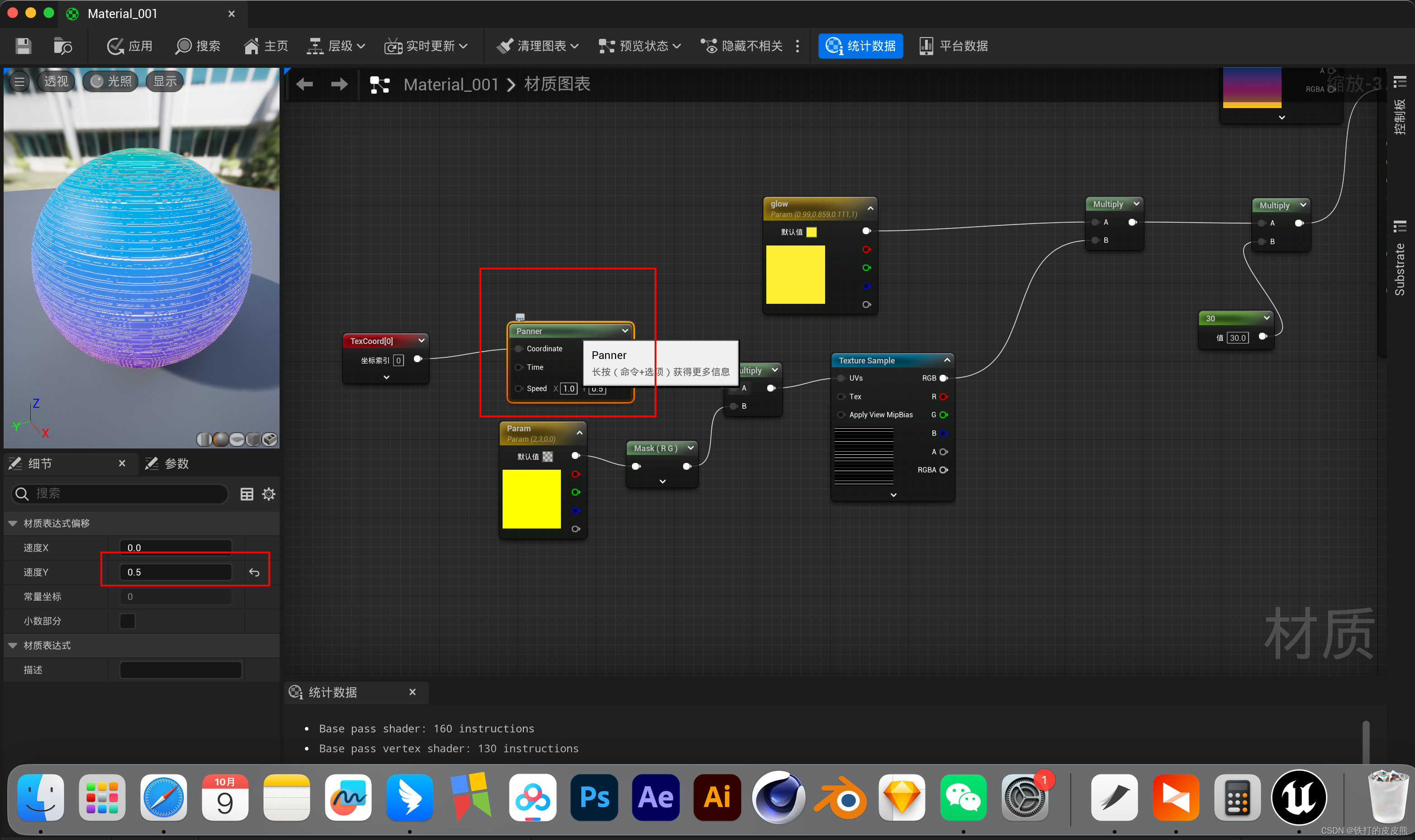Click the Save material icon
This screenshot has width=1415, height=840.
(x=23, y=46)
